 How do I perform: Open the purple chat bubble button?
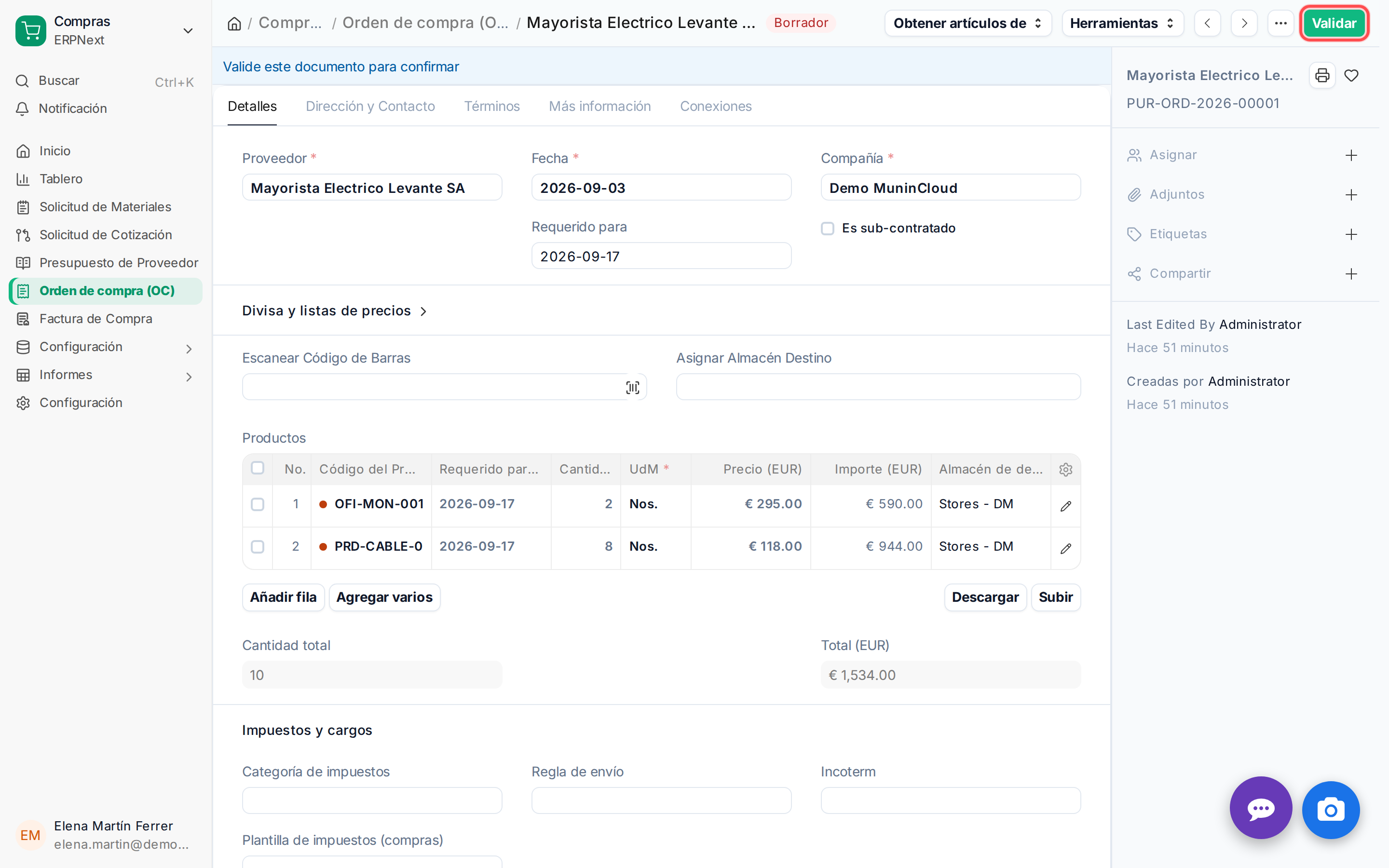click(1260, 808)
